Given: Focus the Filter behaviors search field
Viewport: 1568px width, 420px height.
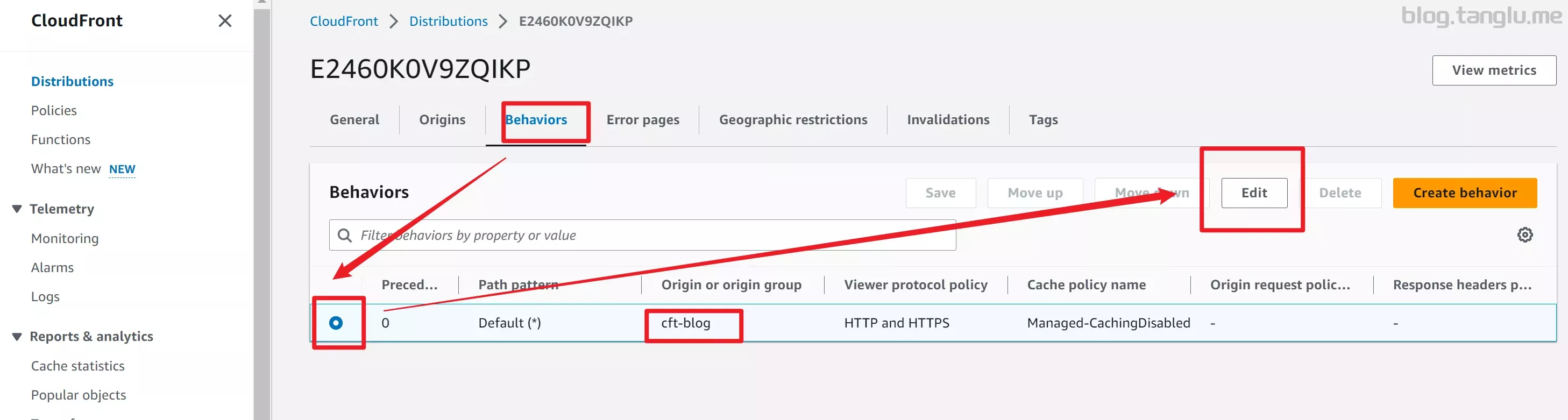Looking at the screenshot, I should [x=642, y=235].
